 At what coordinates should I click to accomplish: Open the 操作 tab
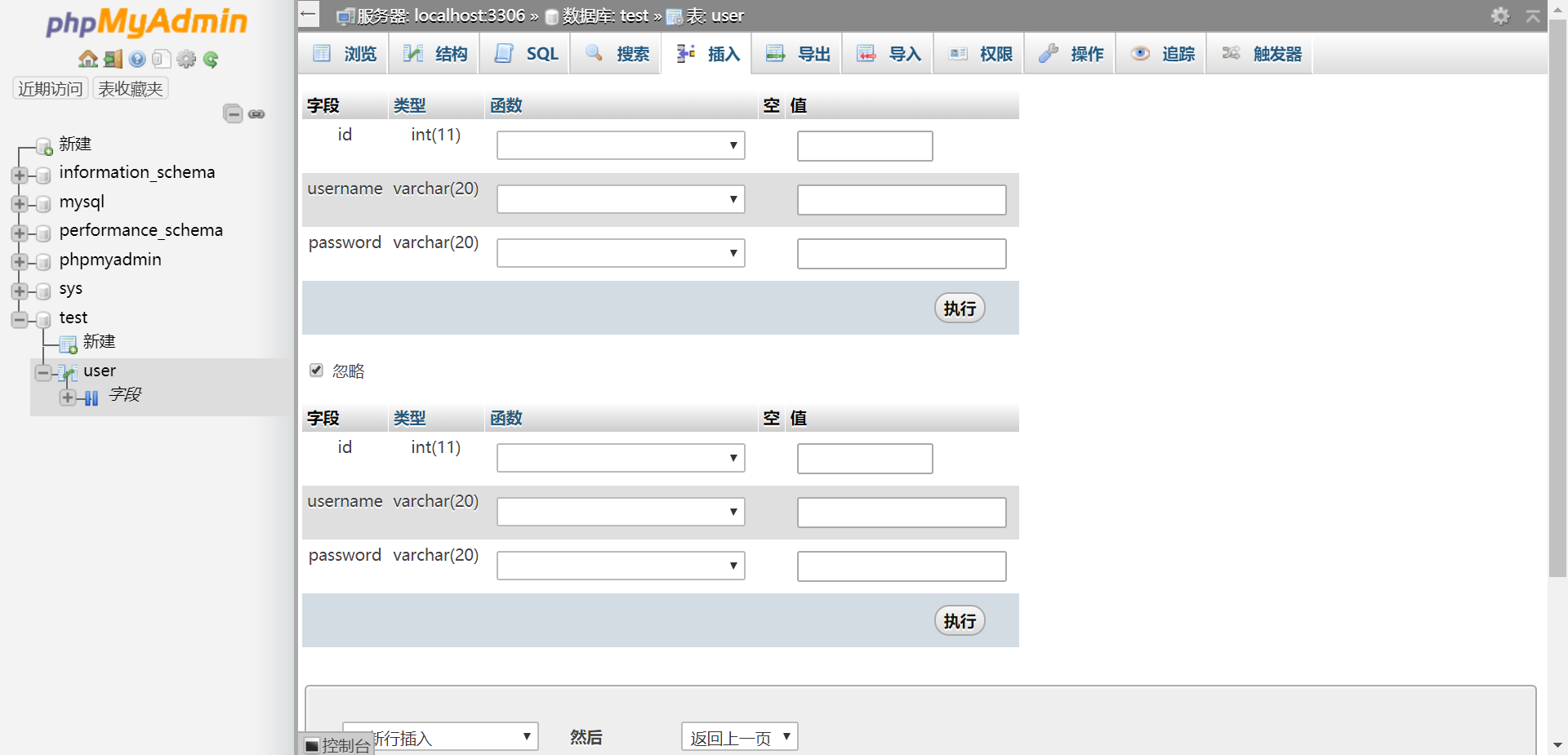1071,54
